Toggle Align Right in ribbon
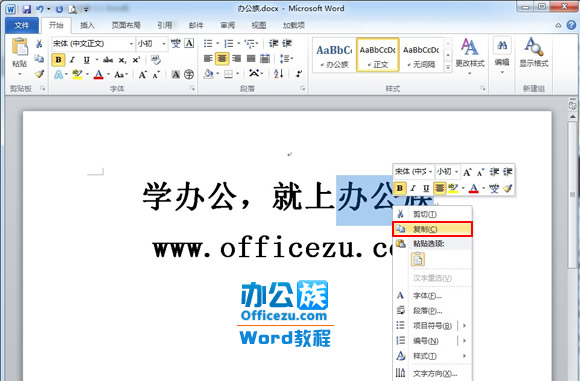 [x=236, y=59]
